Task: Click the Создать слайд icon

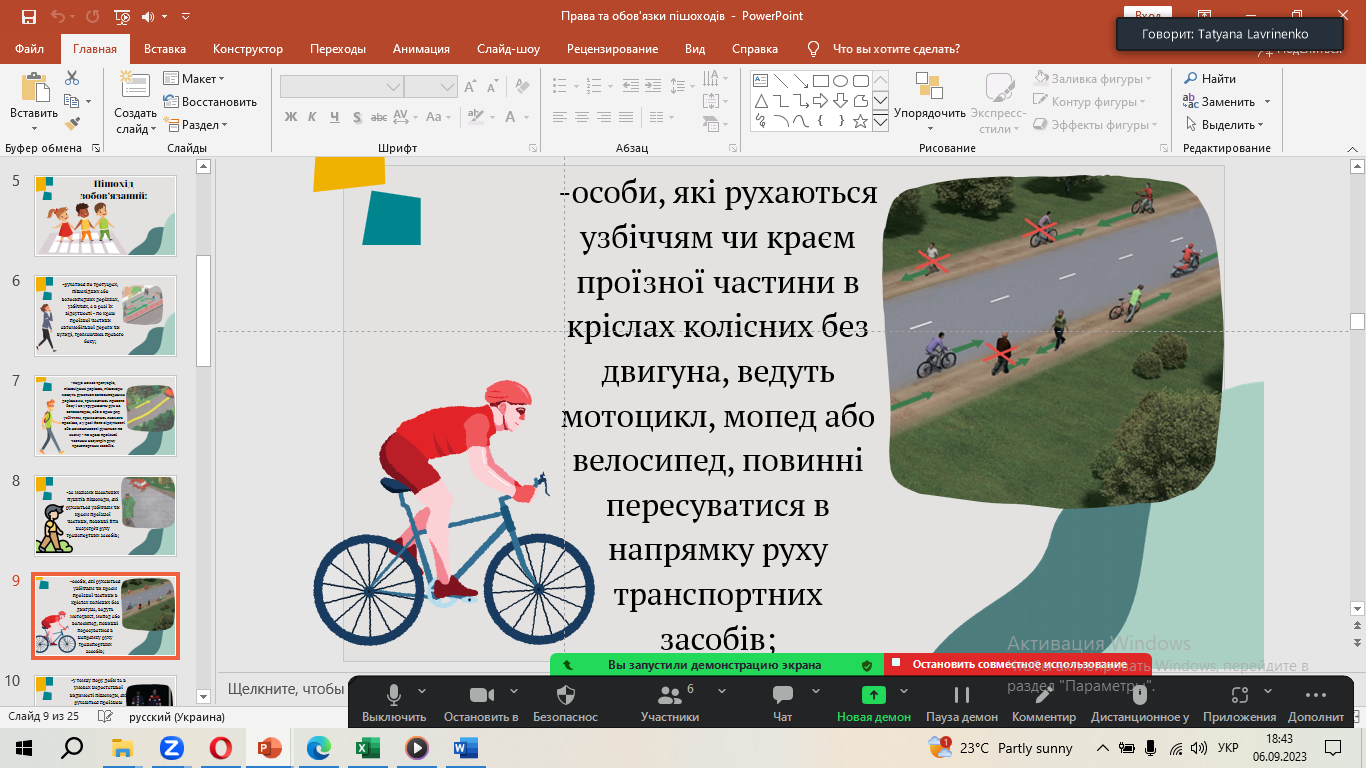Action: pyautogui.click(x=134, y=86)
